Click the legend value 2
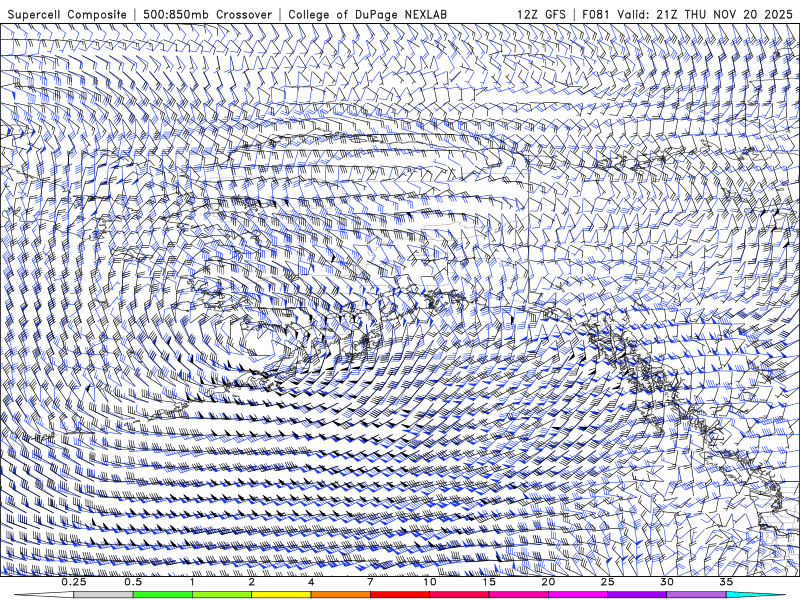Screen dimensions: 800x600 tap(252, 582)
